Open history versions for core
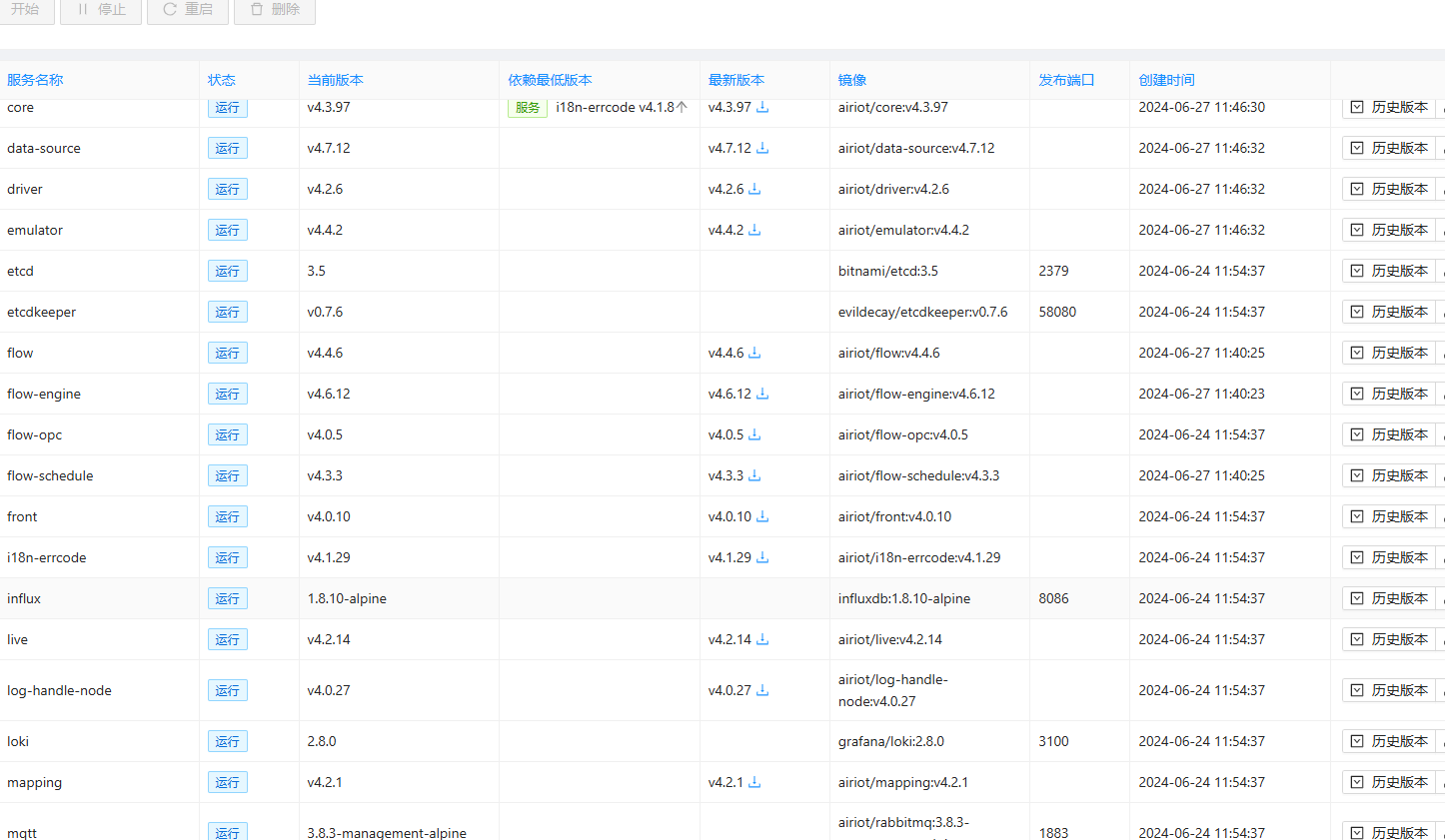 [x=1389, y=107]
